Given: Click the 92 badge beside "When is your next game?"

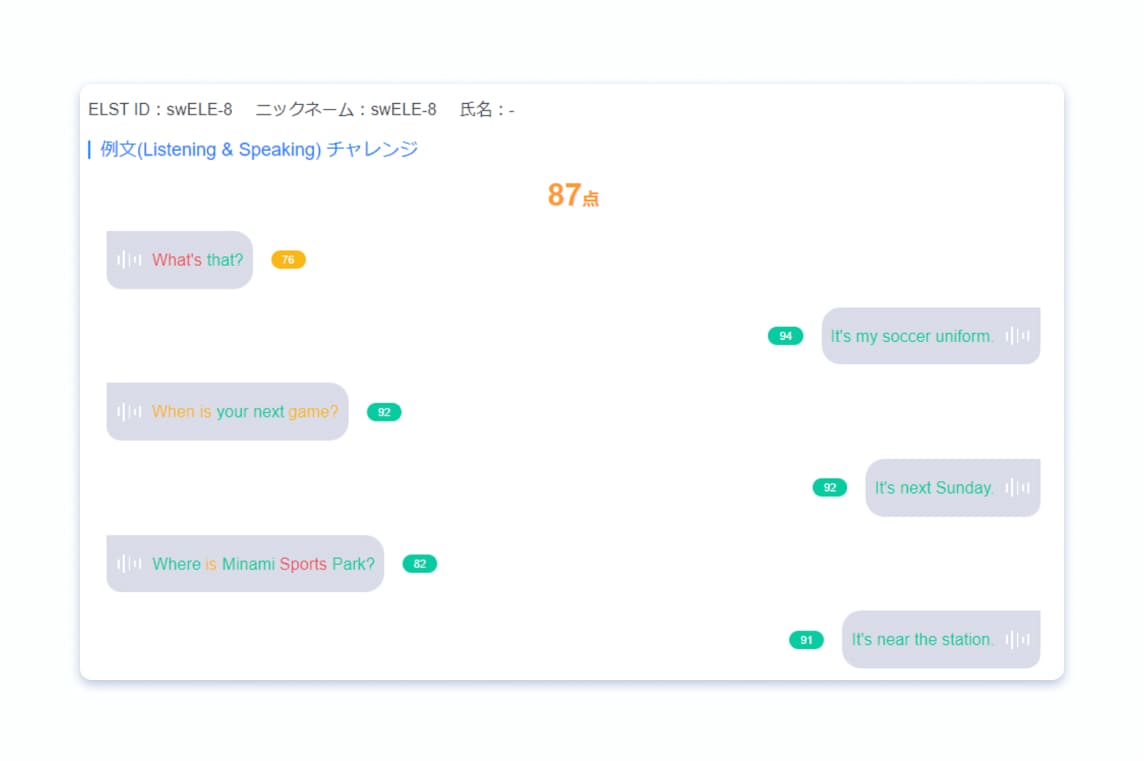Looking at the screenshot, I should coord(384,412).
